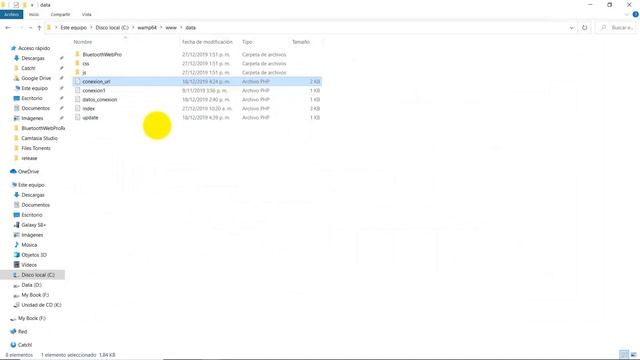Open Camtasia Studio folder in sidebar
640x360 pixels.
39,138
